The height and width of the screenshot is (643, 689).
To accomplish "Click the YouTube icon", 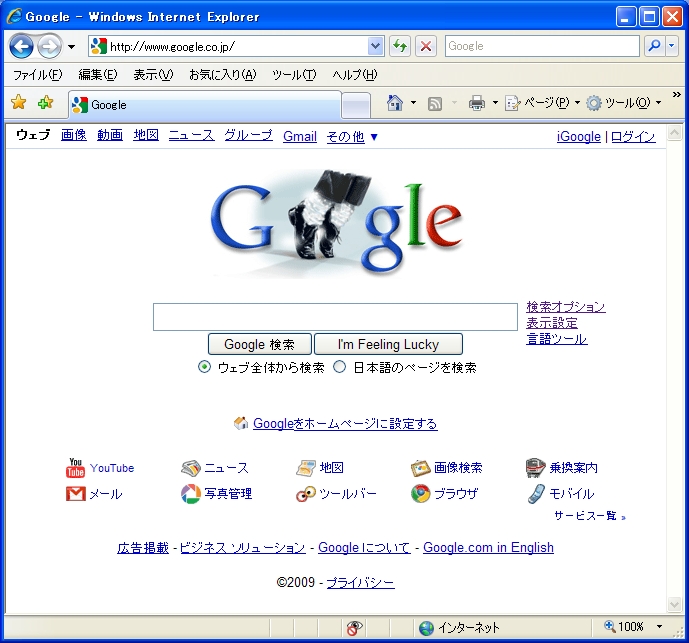I will click(75, 468).
